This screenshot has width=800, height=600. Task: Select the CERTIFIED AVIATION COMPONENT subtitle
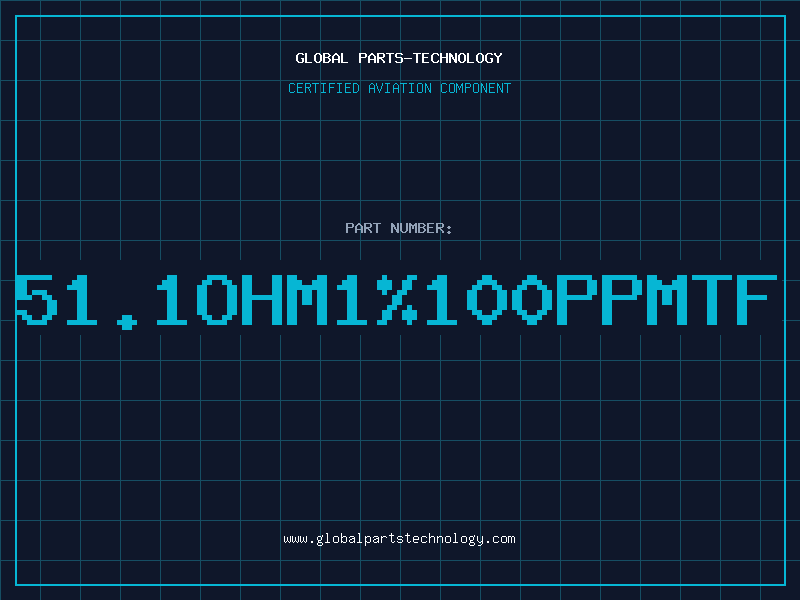[399, 88]
